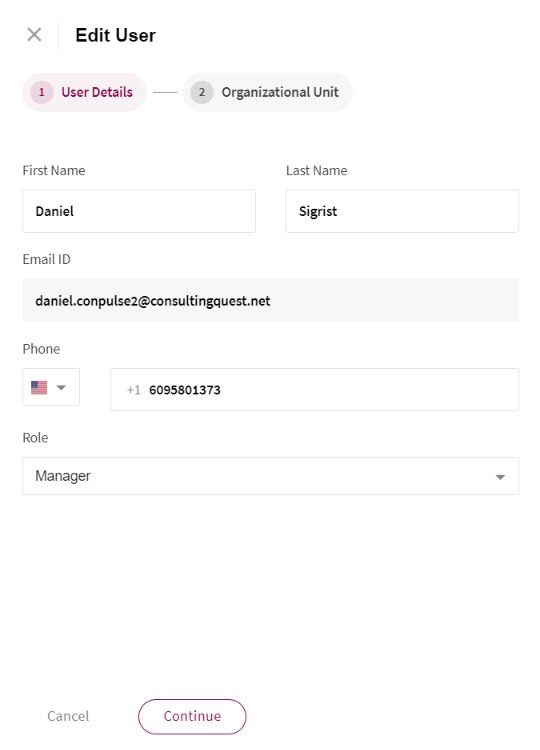
Task: Go to the Organizational Unit step
Action: pyautogui.click(x=267, y=92)
